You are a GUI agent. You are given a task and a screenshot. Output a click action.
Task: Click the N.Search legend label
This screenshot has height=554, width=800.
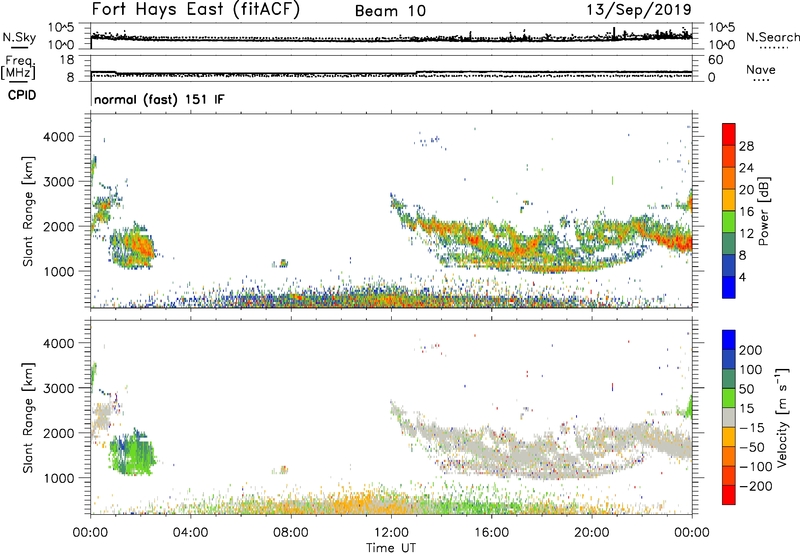[772, 37]
